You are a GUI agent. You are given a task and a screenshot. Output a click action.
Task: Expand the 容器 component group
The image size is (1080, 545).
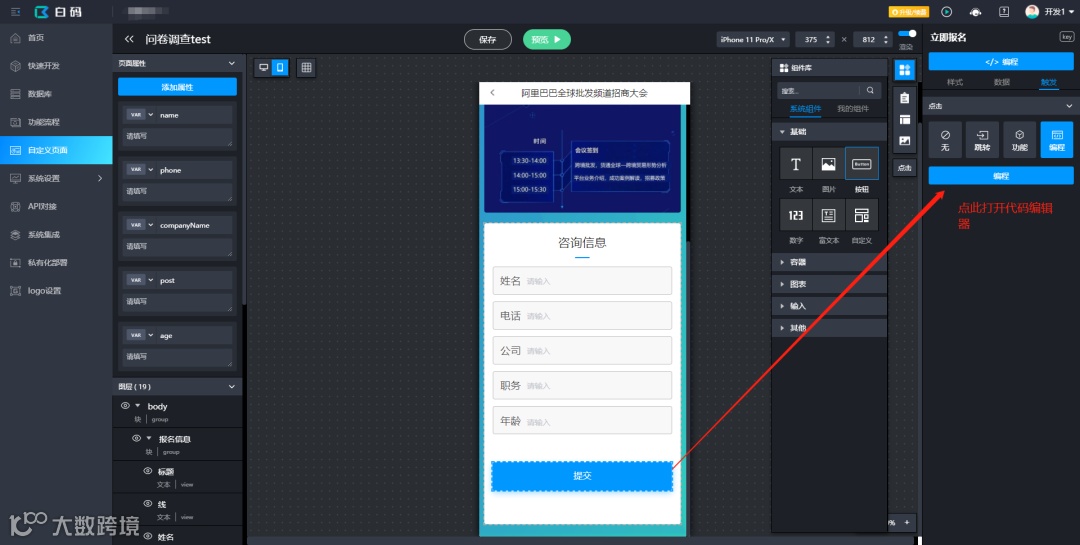pos(829,263)
